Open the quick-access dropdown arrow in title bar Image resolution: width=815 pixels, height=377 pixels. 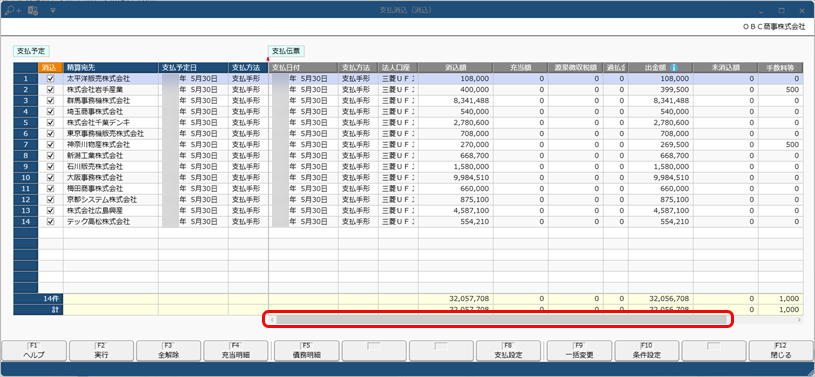click(52, 10)
